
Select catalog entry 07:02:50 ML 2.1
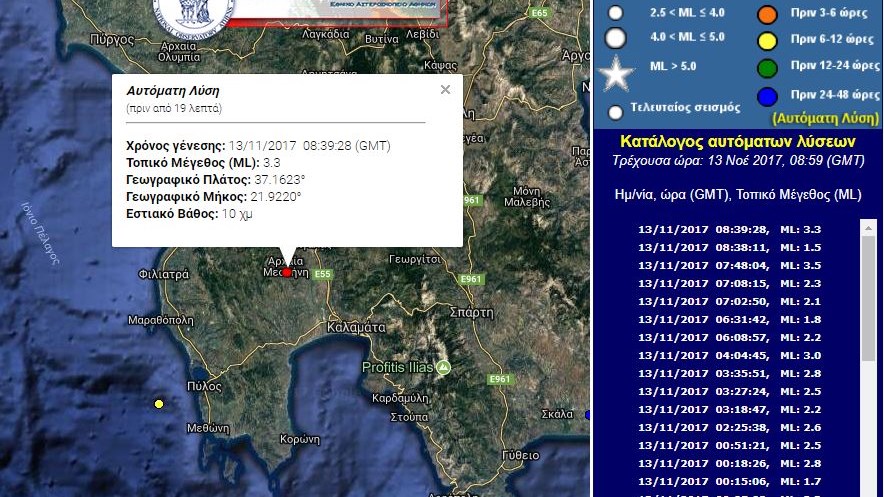pos(729,301)
